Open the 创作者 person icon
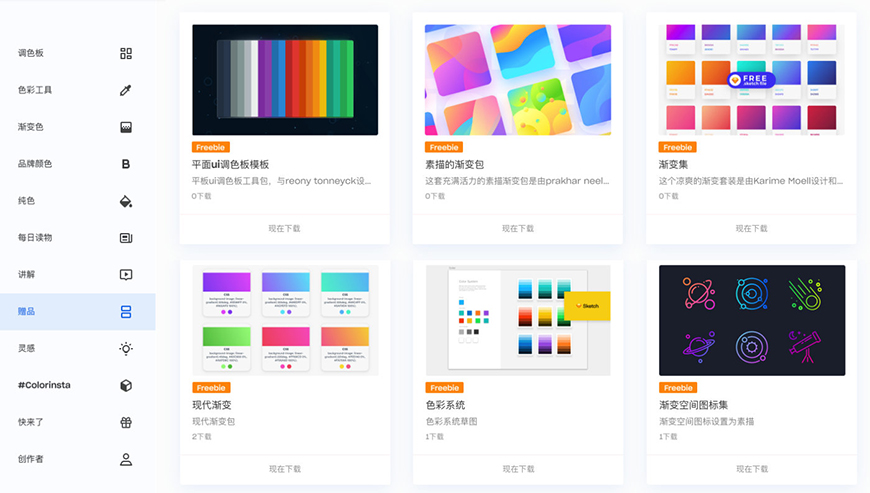Viewport: 870px width, 493px height. click(x=126, y=459)
